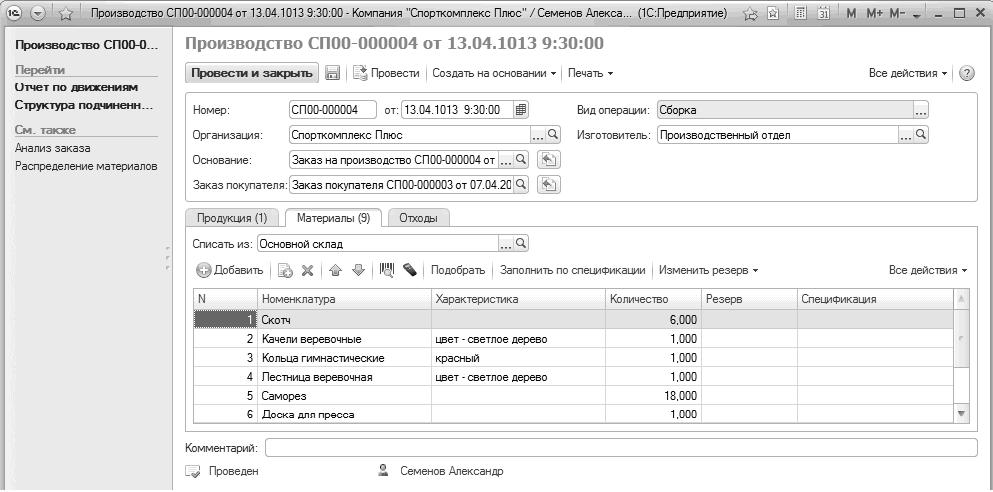The height and width of the screenshot is (492, 993).
Task: Open Печать dropdown menu
Action: [x=590, y=73]
